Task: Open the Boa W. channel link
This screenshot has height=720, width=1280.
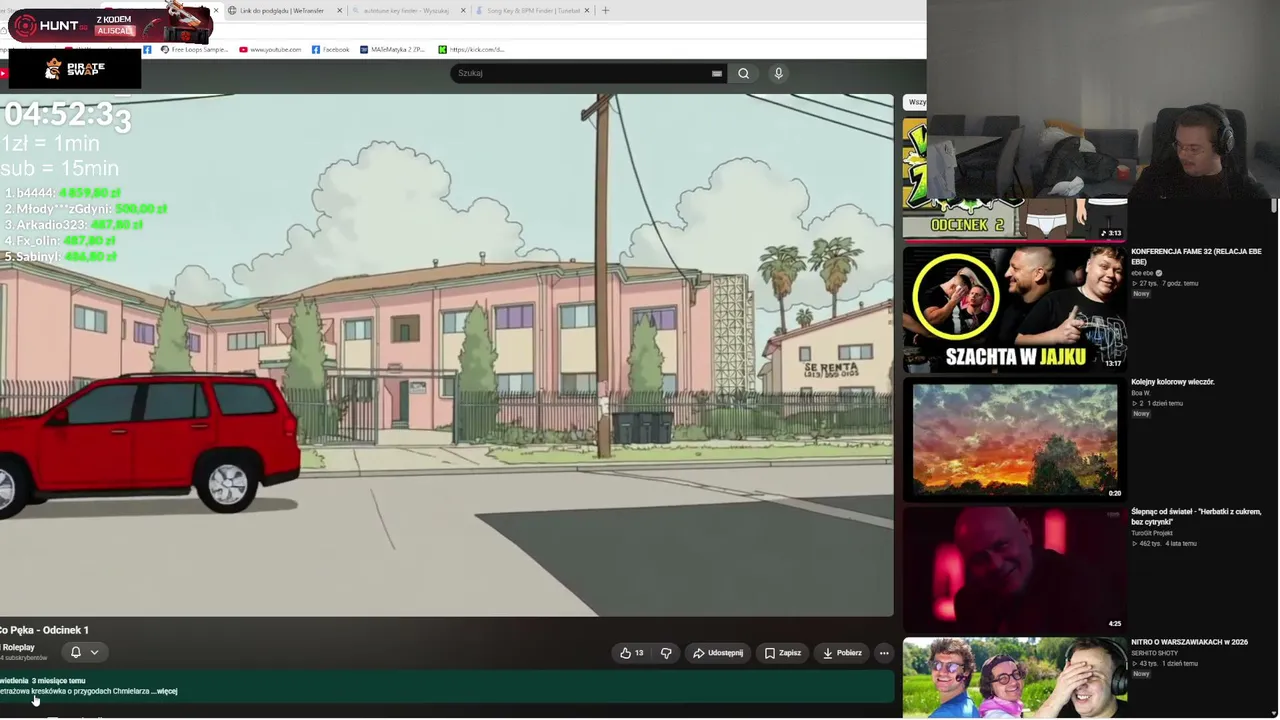Action: pos(1142,393)
